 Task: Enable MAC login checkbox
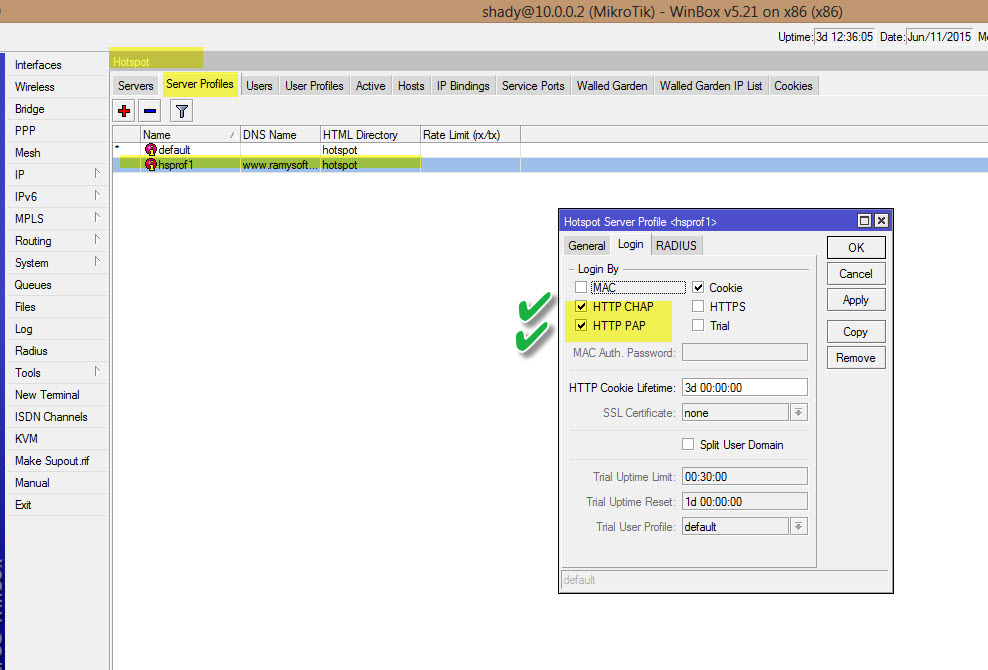(581, 287)
